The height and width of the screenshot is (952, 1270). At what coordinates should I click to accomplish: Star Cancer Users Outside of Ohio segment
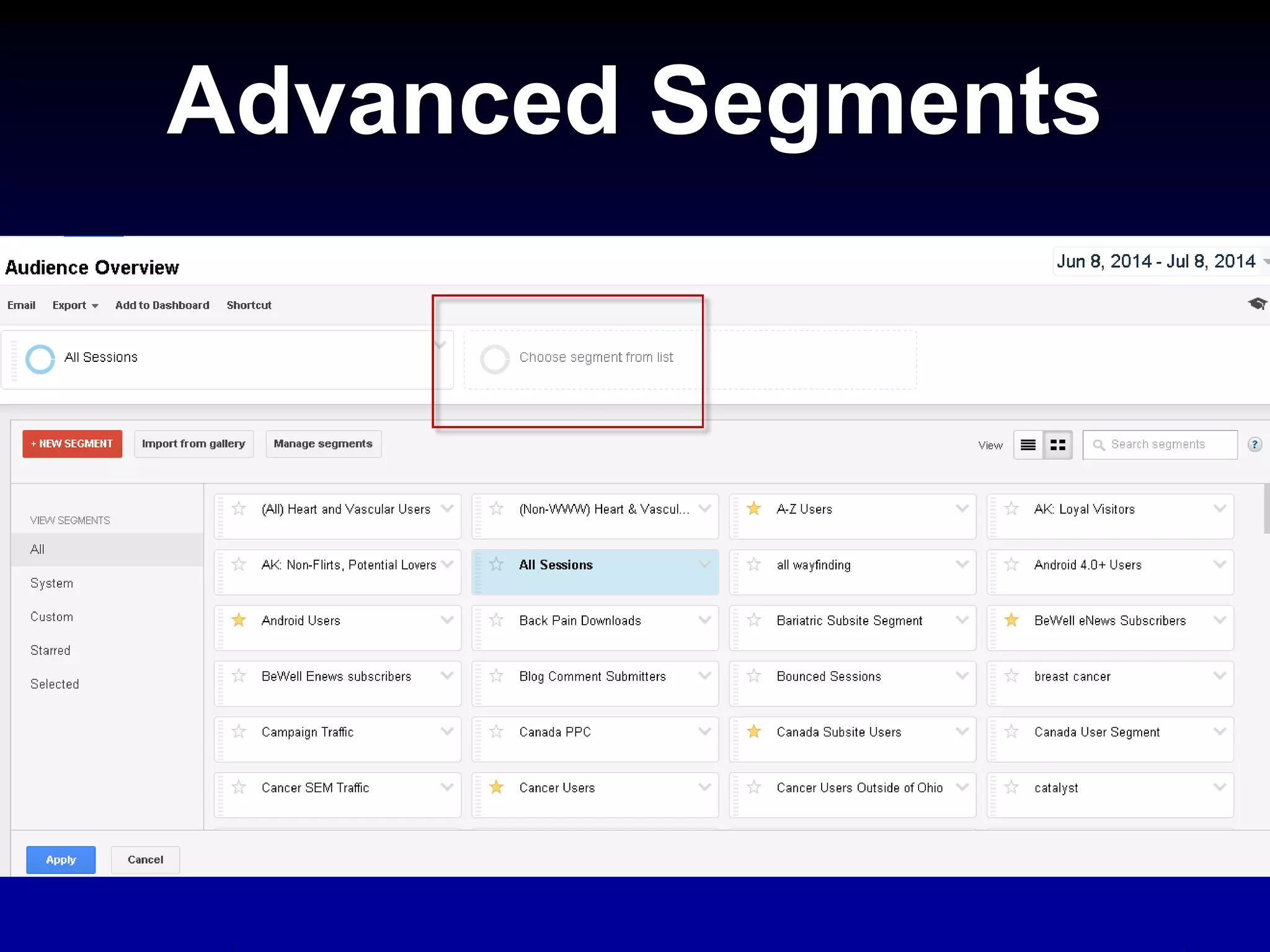pyautogui.click(x=754, y=788)
